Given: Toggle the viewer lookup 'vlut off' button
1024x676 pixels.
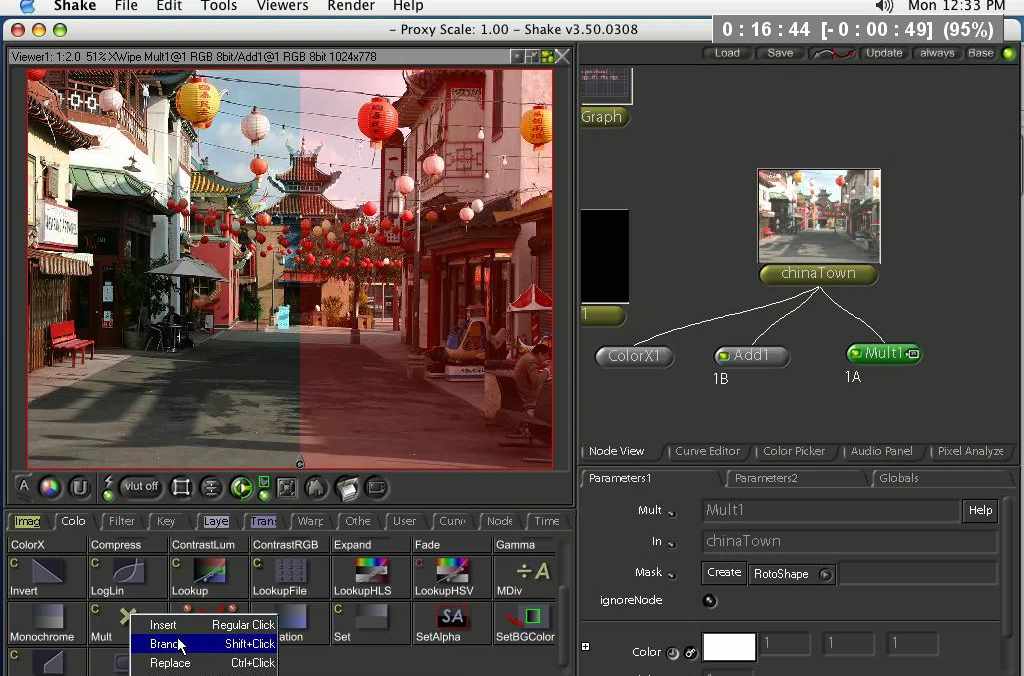Looking at the screenshot, I should pyautogui.click(x=141, y=487).
